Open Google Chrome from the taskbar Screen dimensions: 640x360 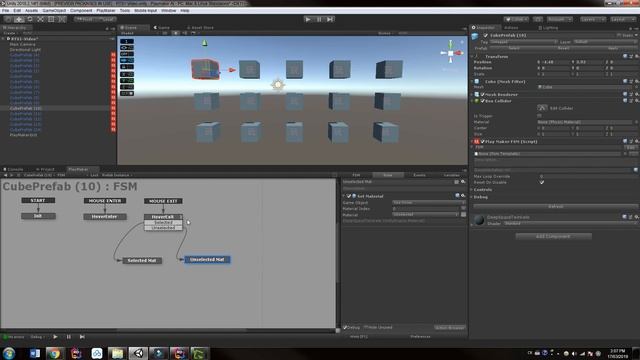point(54,353)
